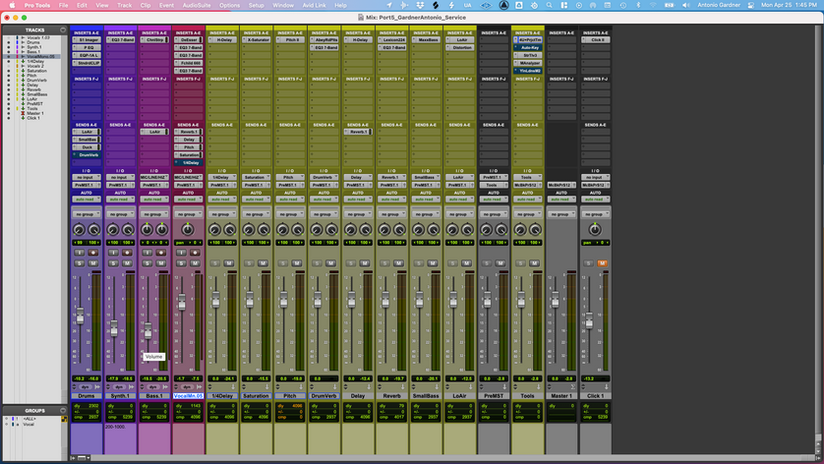Viewport: 824px width, 464px height.
Task: Click the Bluetooth icon in menu bar
Action: 638,5
